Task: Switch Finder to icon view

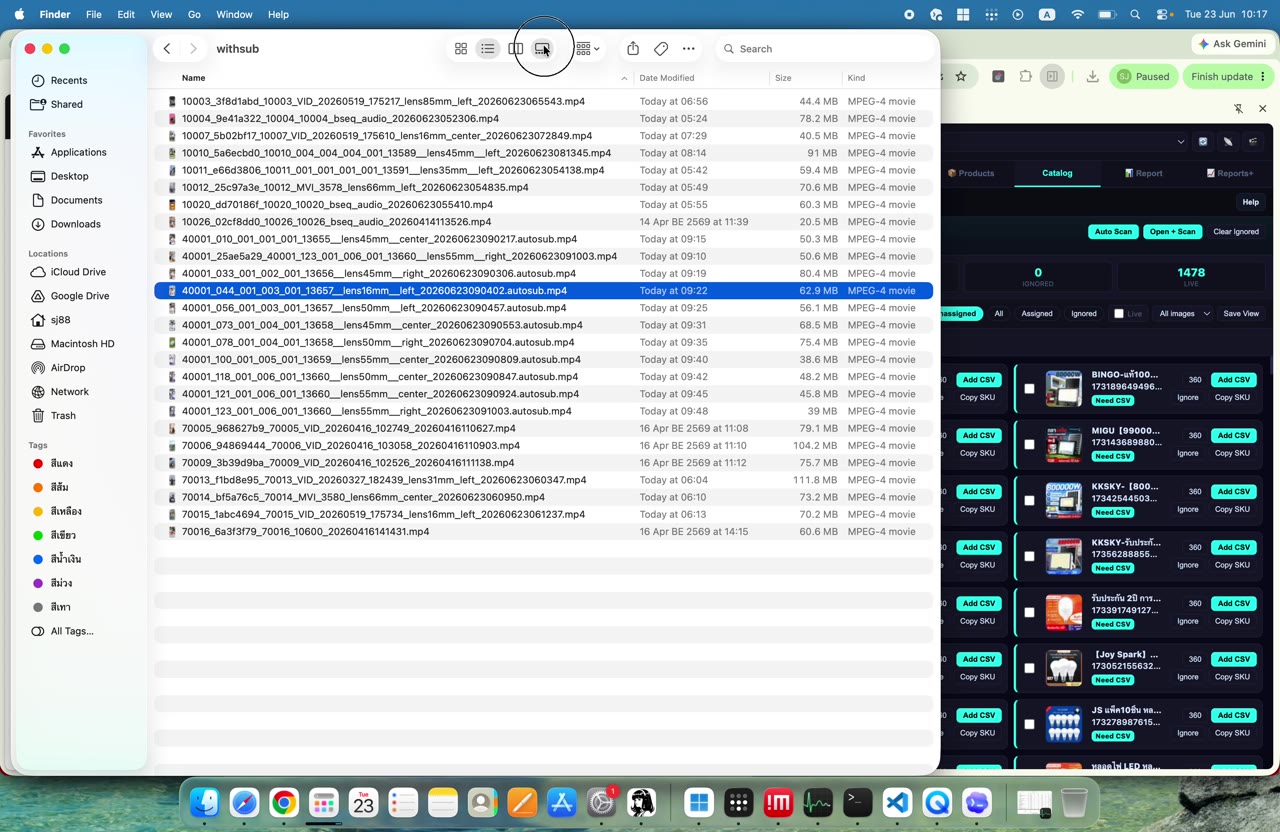Action: [x=461, y=48]
